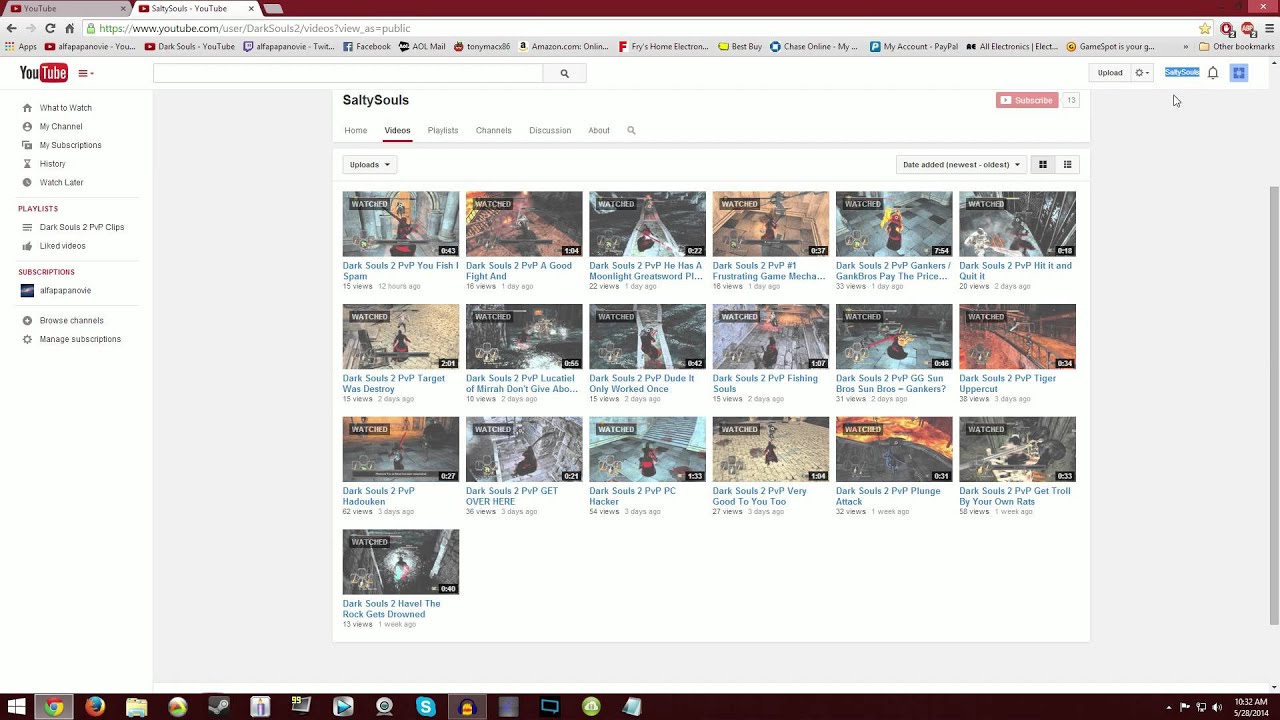Switch to list view layout
1280x720 pixels.
coord(1067,165)
